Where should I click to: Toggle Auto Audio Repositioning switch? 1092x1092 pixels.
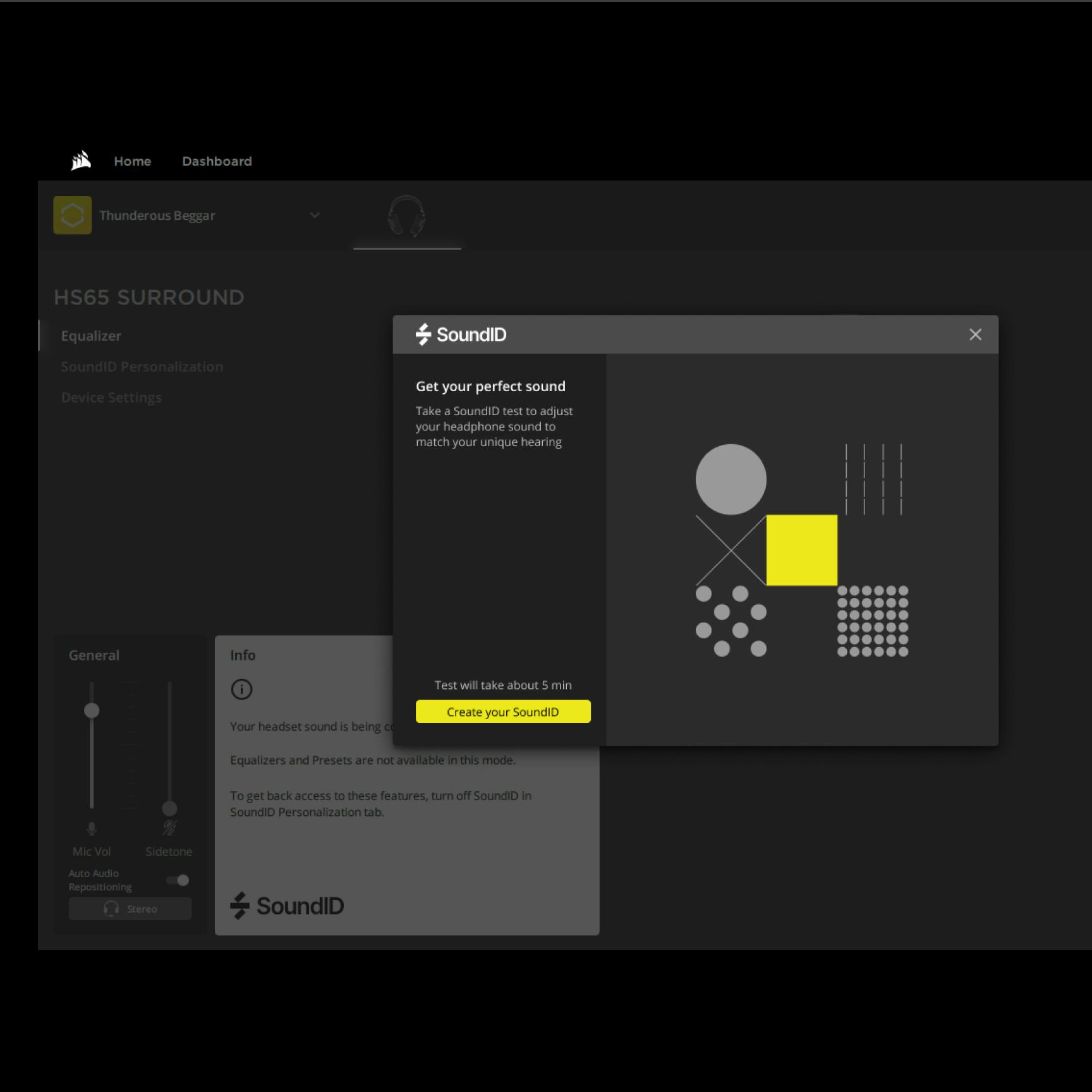tap(178, 880)
